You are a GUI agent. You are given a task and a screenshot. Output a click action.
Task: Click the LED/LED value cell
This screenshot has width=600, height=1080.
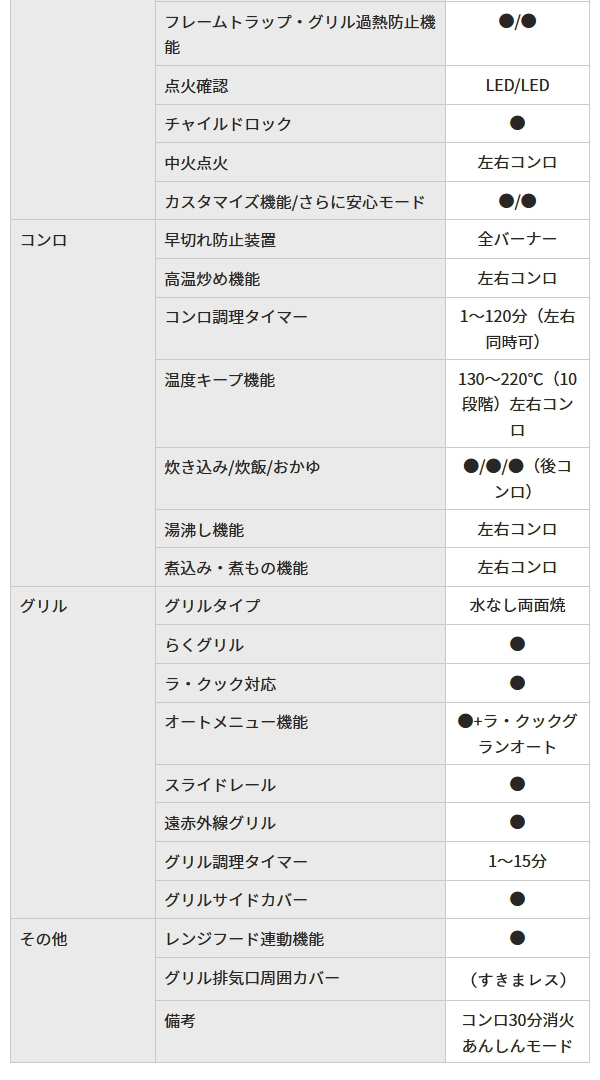pos(517,85)
